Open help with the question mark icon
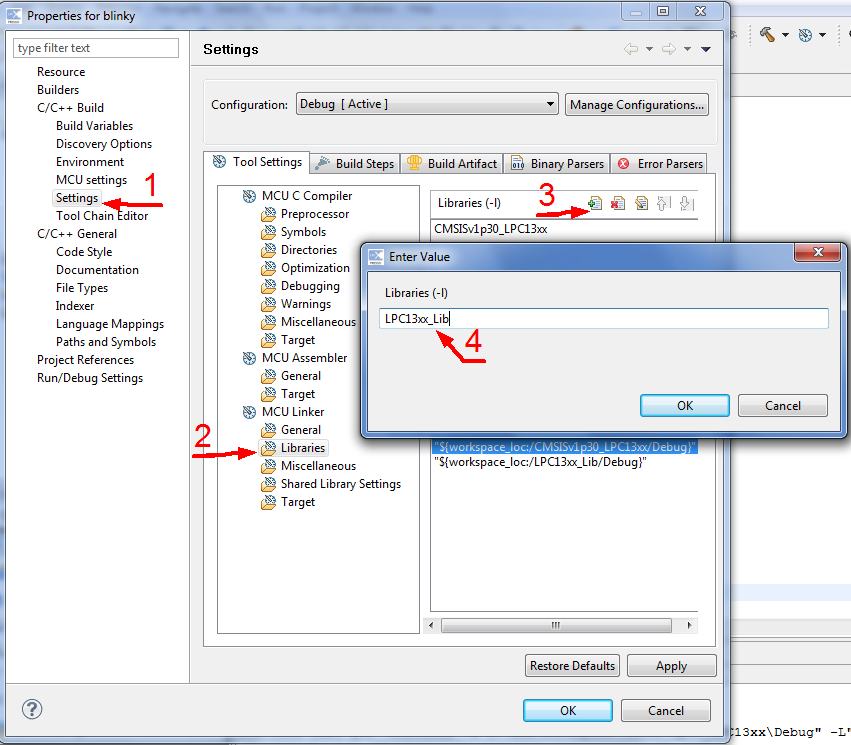This screenshot has width=851, height=745. (32, 709)
